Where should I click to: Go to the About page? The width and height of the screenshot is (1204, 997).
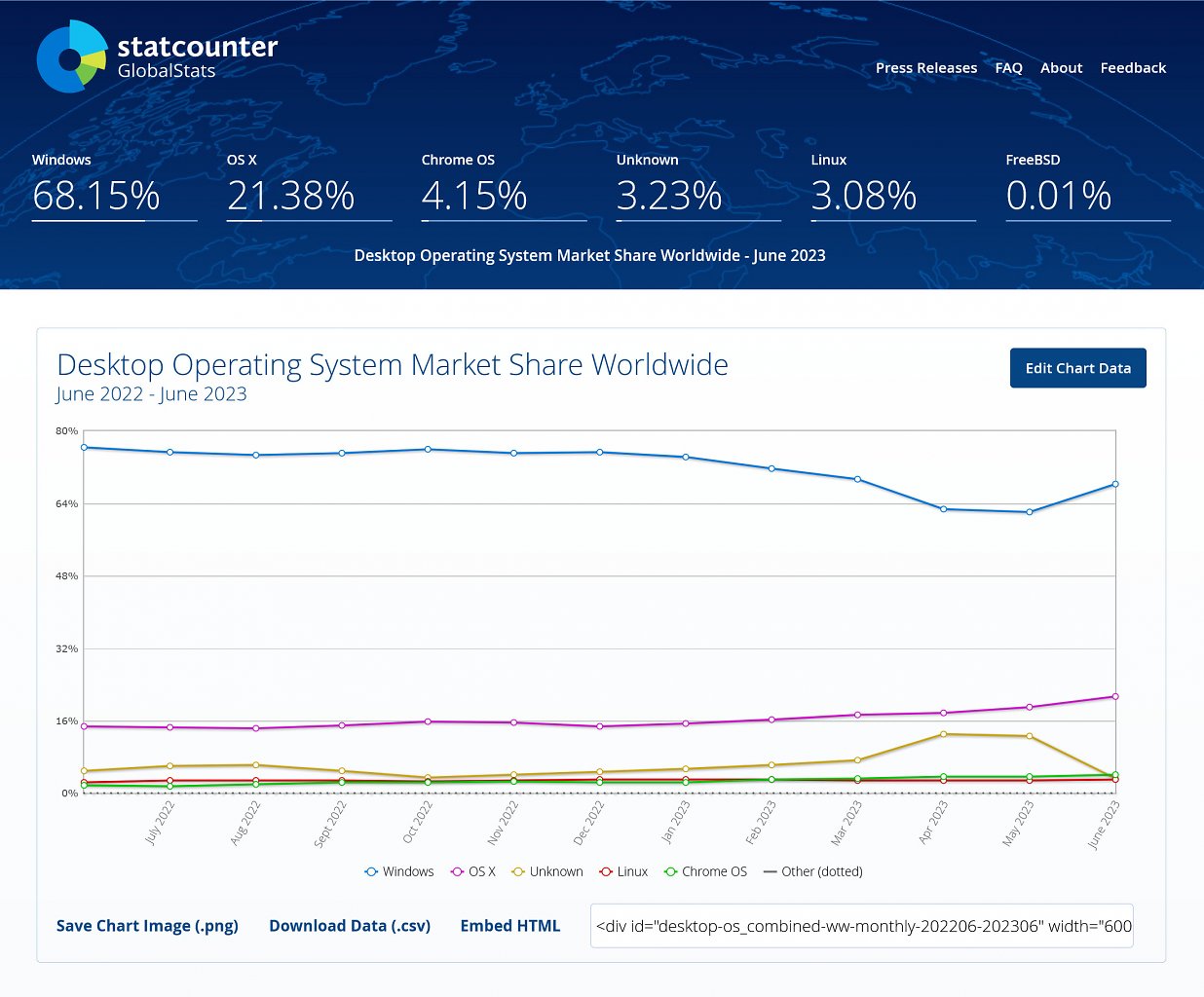1061,68
